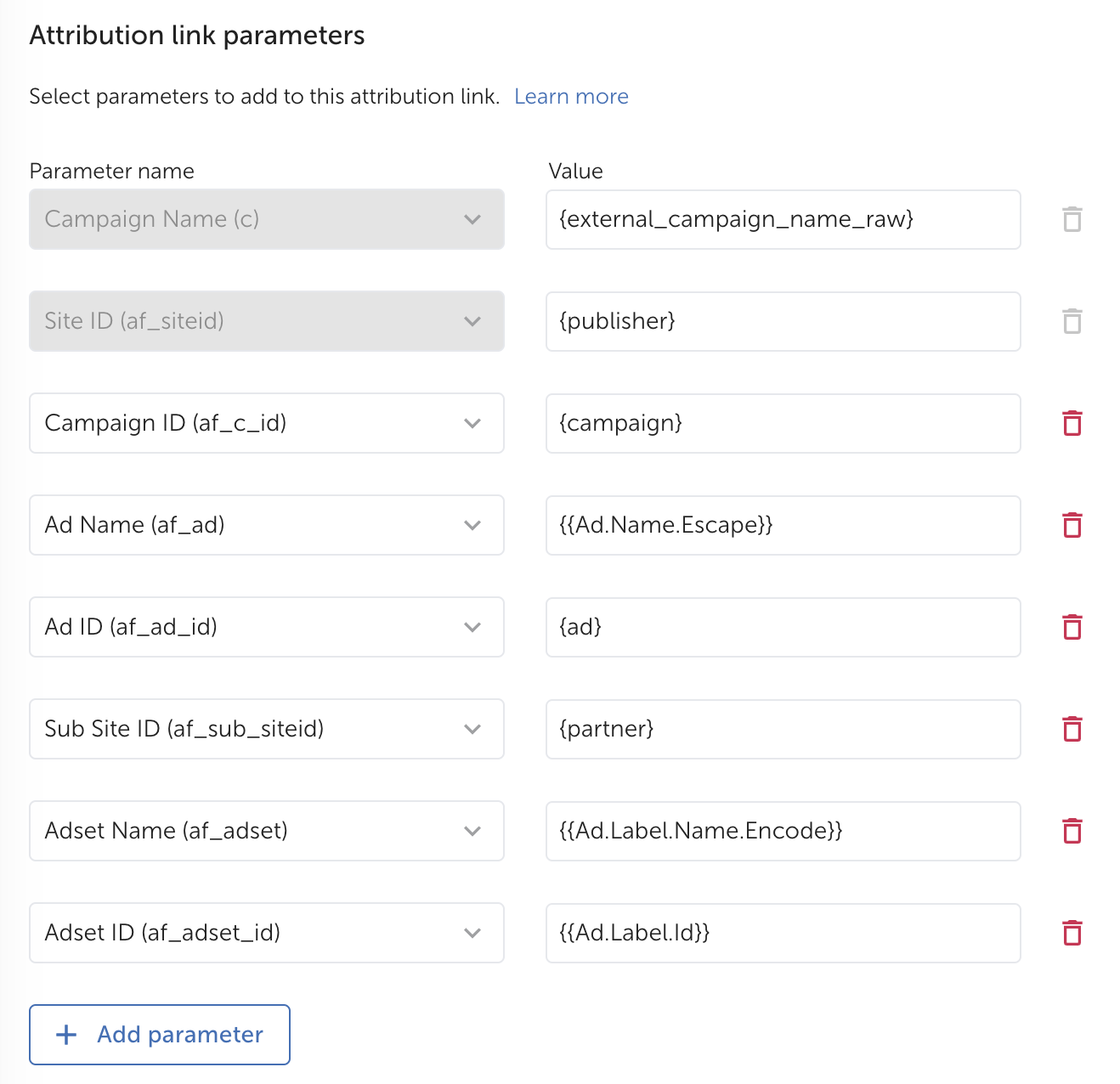Open the Adset Name (af_adset) dropdown
The width and height of the screenshot is (1120, 1084).
267,831
